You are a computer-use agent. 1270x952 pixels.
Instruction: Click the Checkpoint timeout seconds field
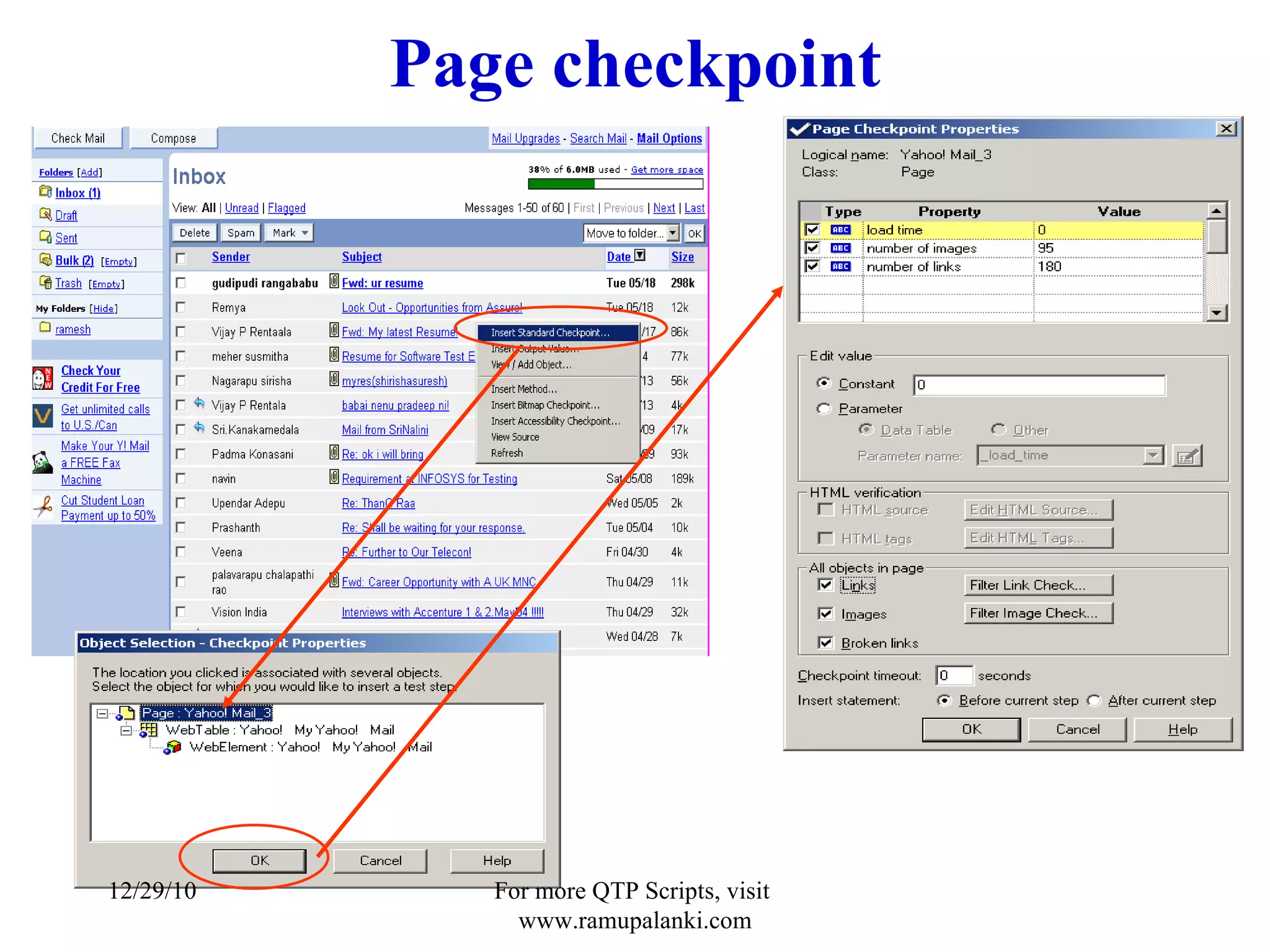[954, 676]
